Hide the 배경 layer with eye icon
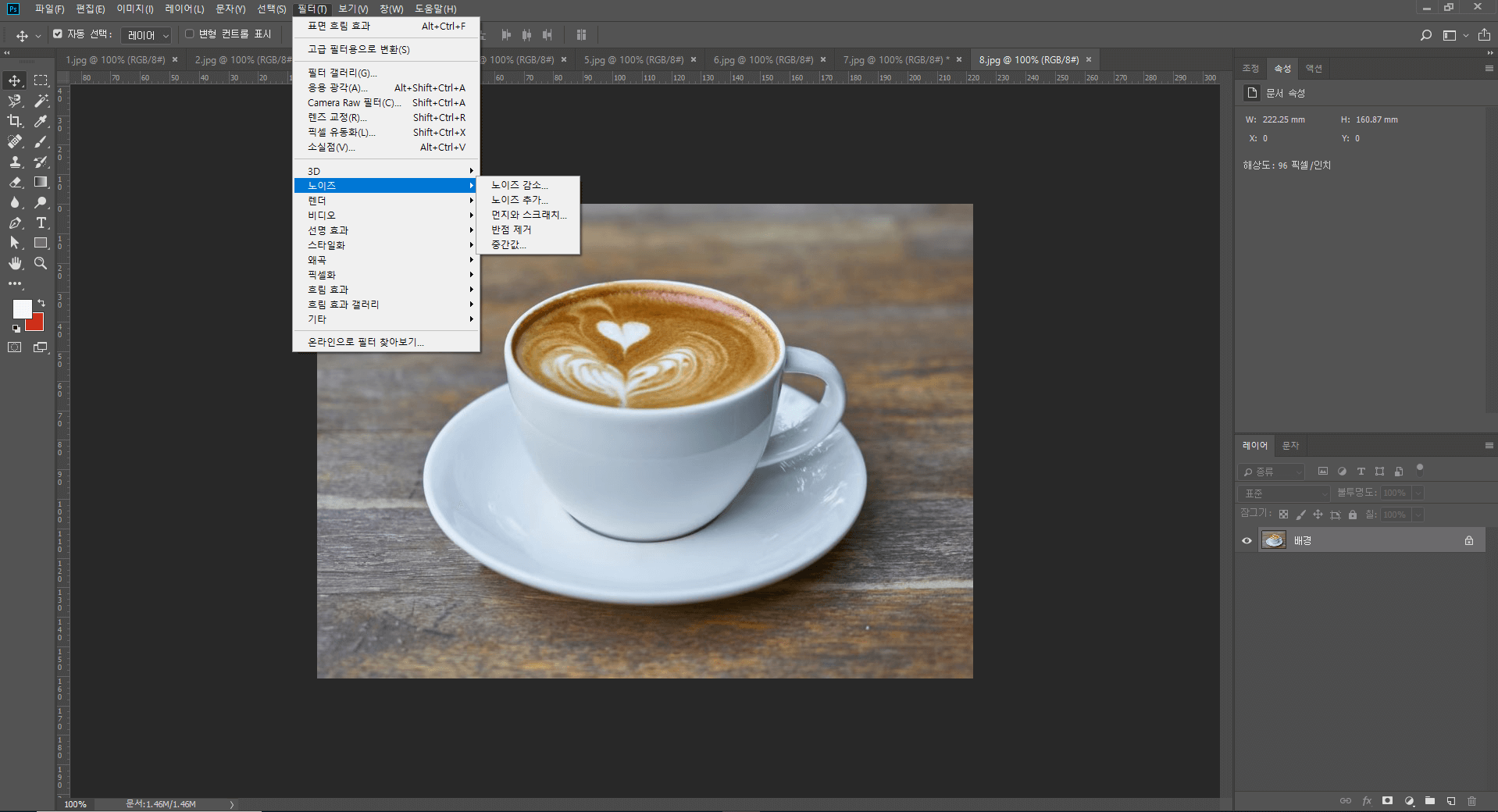 pos(1247,540)
